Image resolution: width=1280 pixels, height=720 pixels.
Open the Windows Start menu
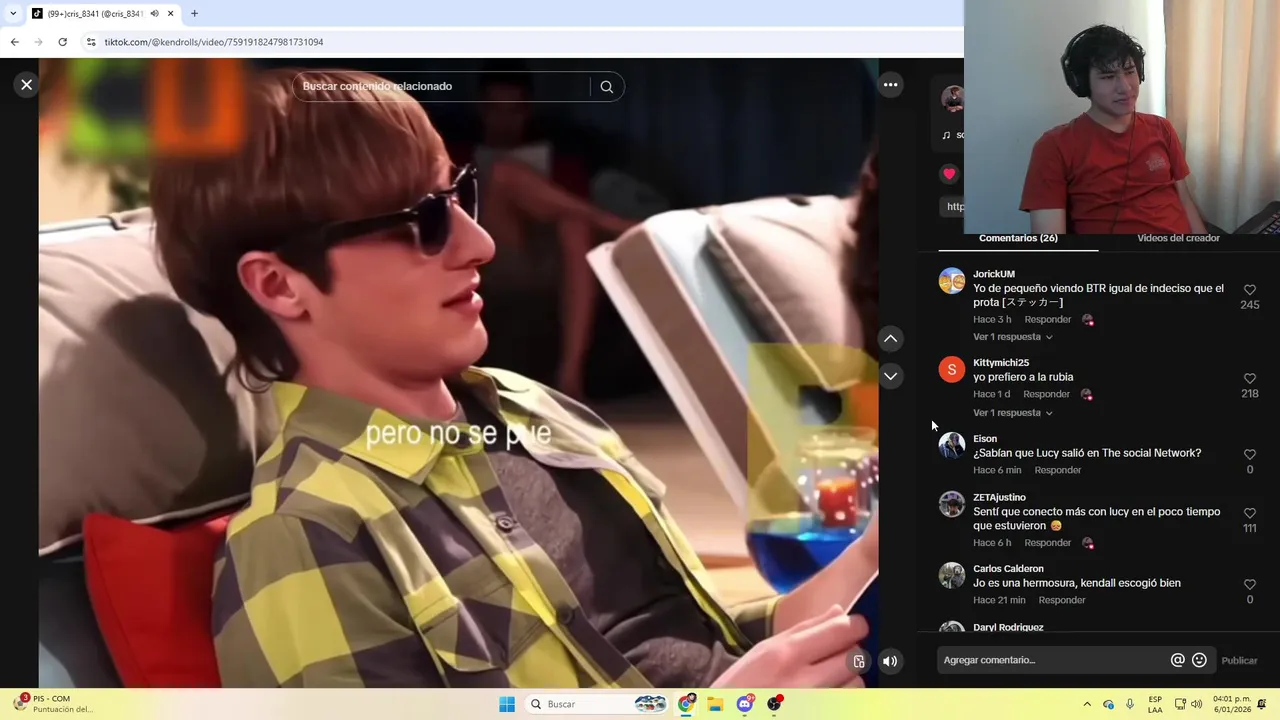[x=507, y=704]
